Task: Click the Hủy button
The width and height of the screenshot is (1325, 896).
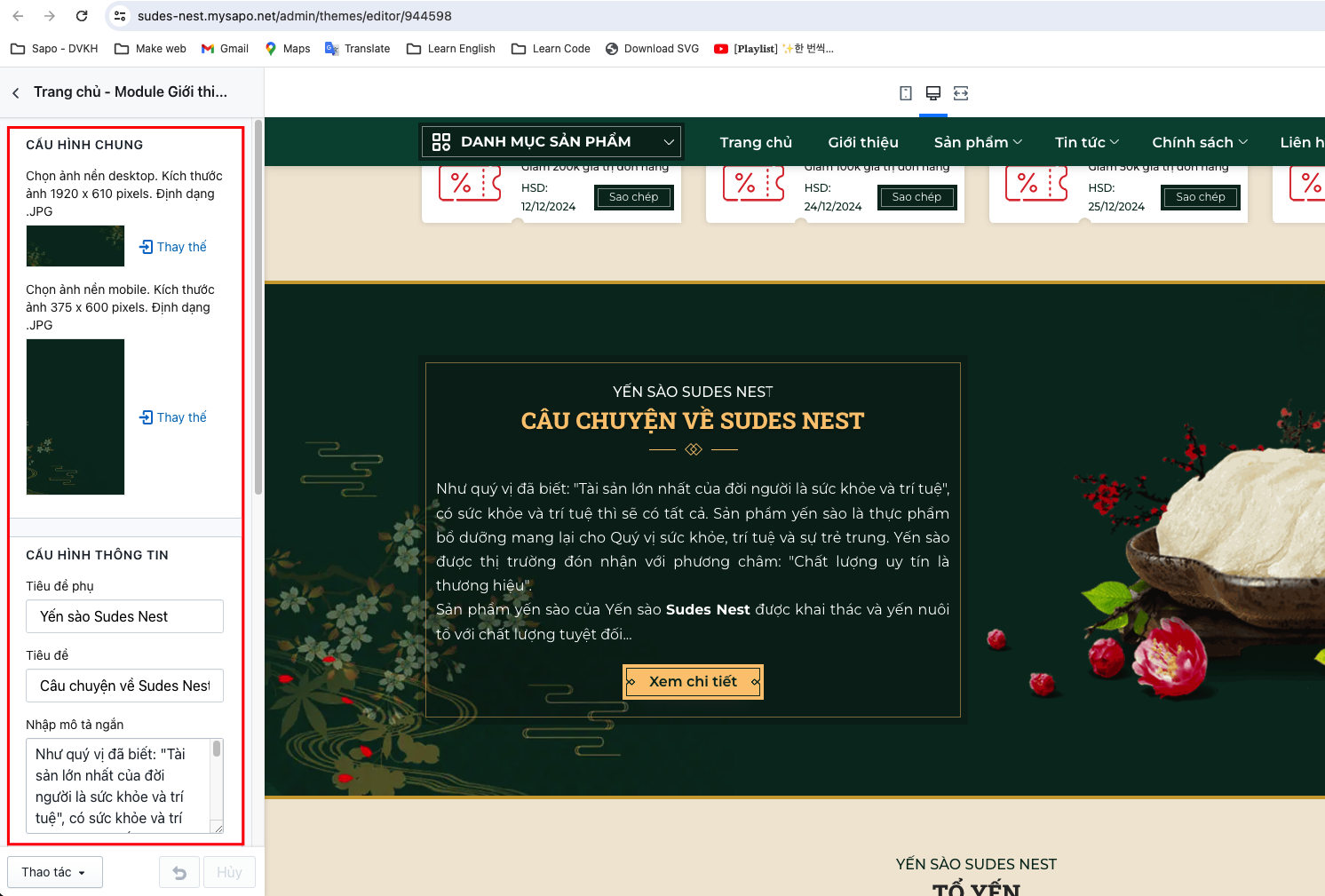Action: coord(229,872)
